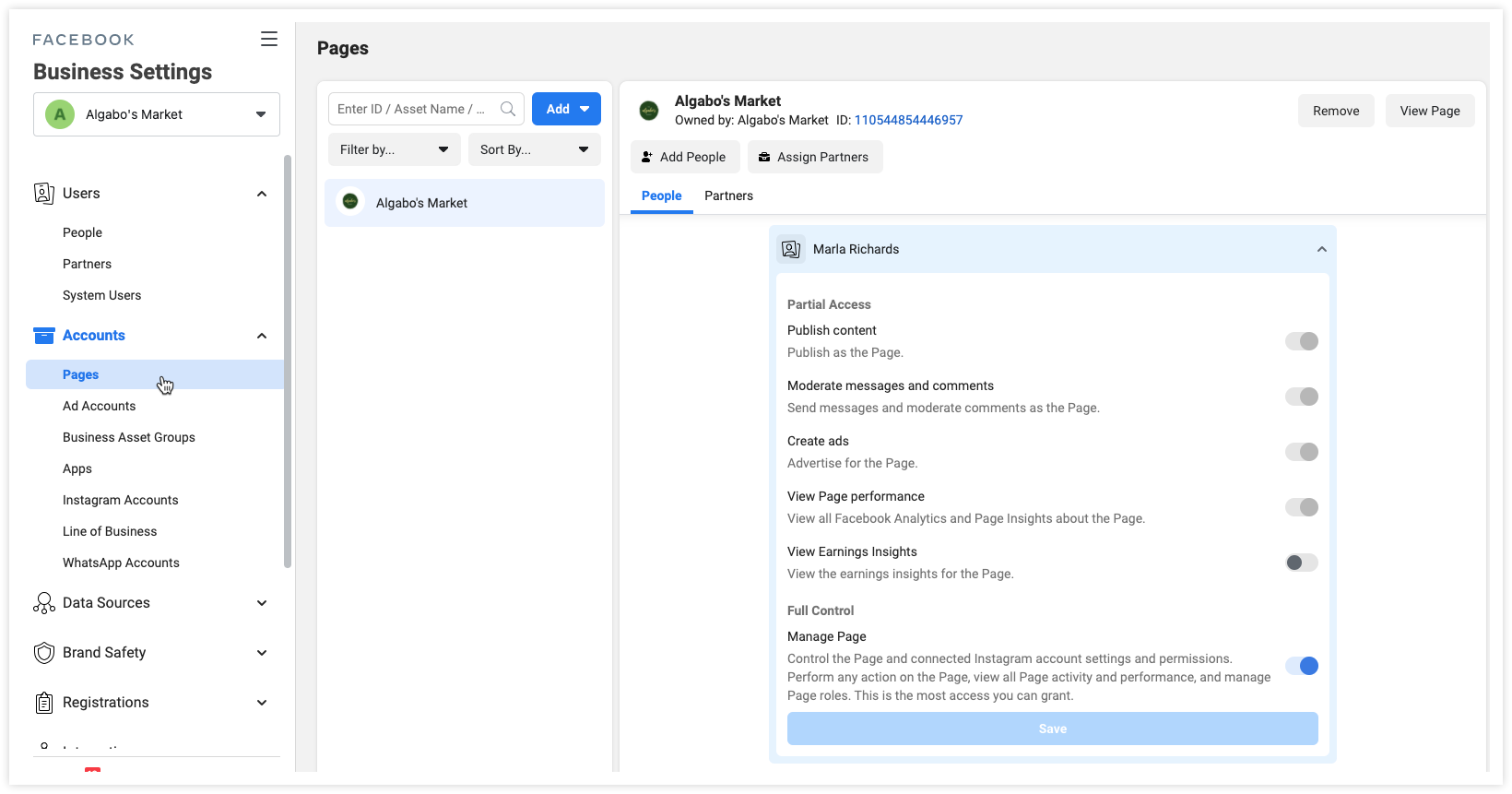Toggle View Page performance switch
This screenshot has height=794, width=1512.
1302,507
